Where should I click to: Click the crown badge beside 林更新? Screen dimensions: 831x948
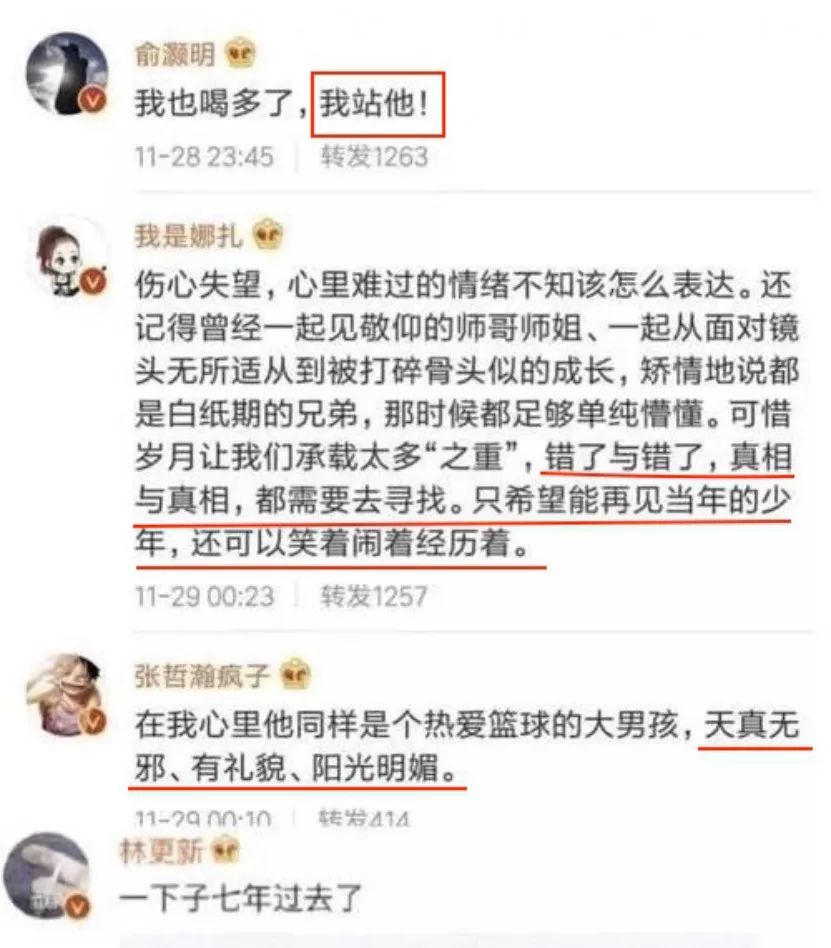click(224, 851)
